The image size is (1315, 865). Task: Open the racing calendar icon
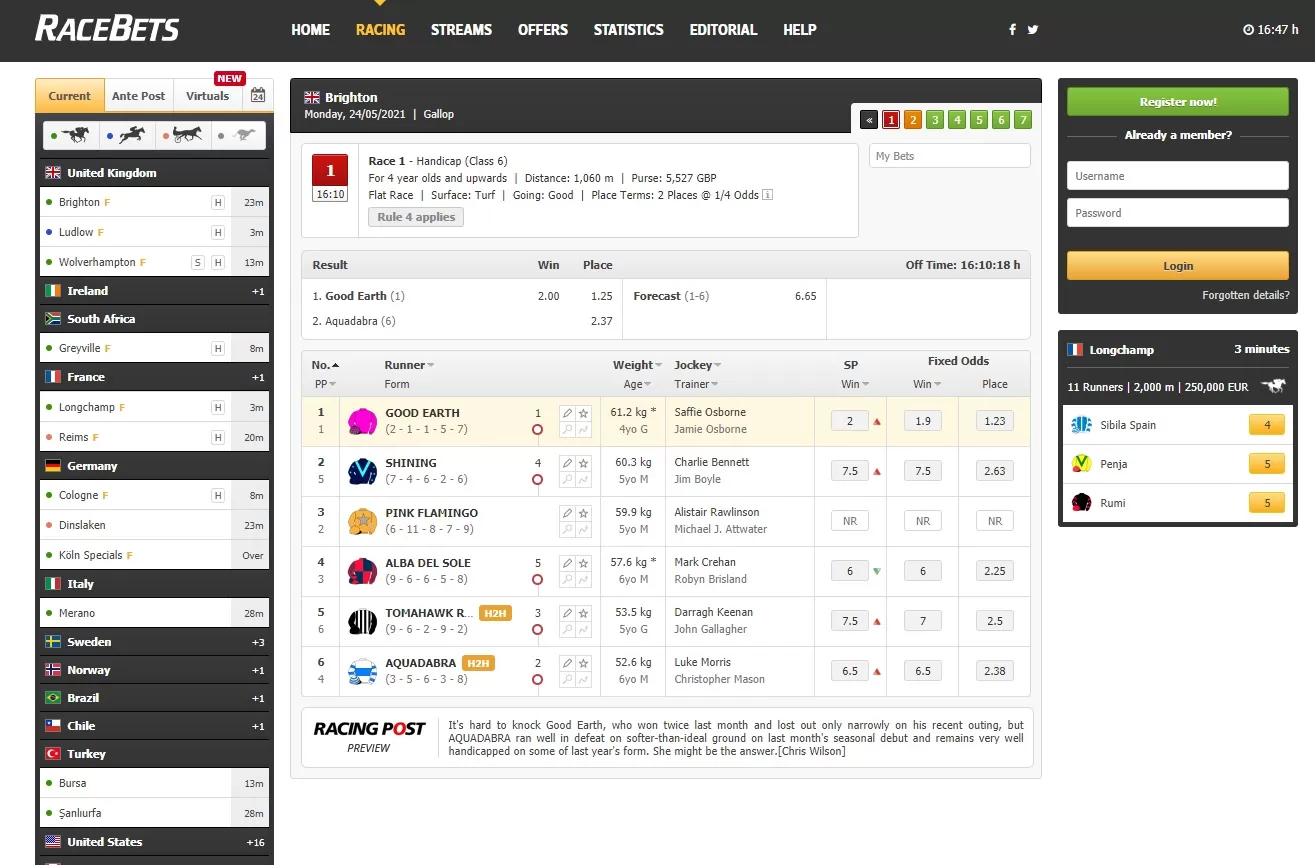pos(258,96)
